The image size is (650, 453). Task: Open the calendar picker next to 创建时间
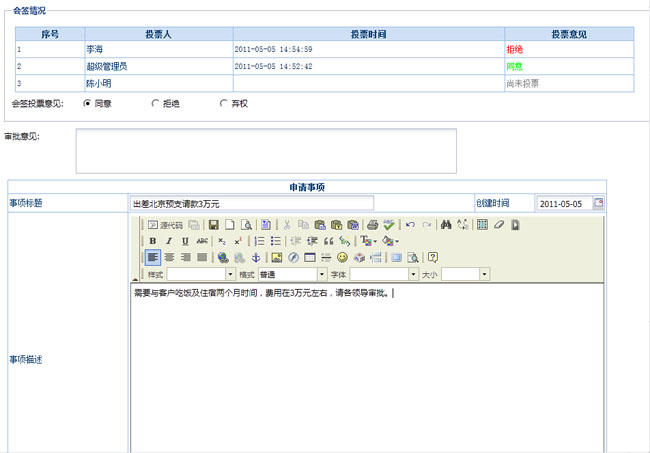(598, 203)
